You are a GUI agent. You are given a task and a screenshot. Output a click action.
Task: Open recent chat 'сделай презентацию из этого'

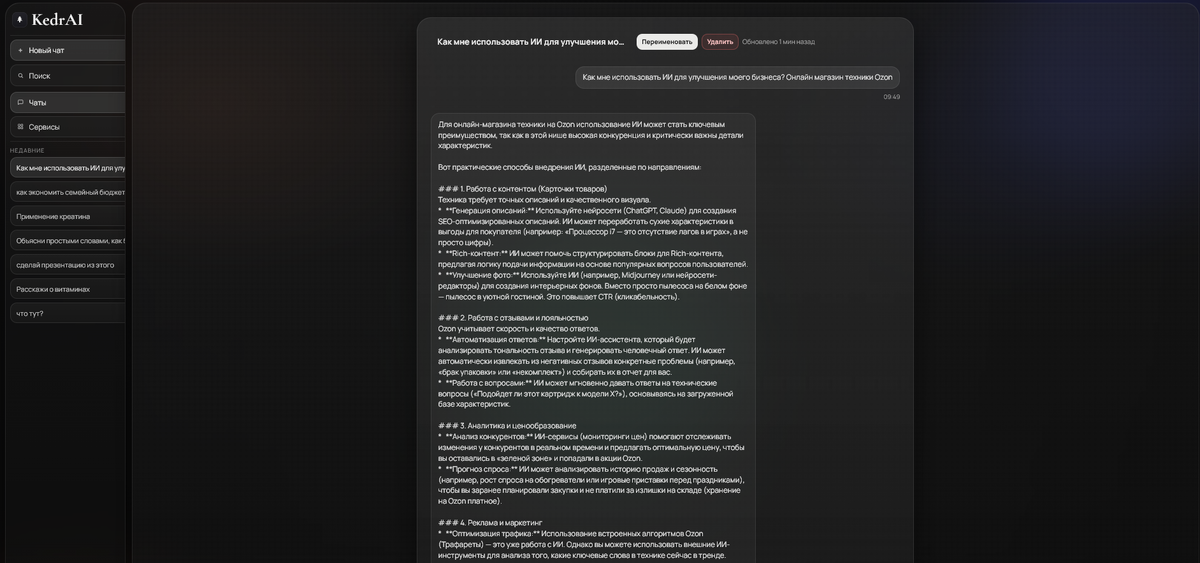68,265
